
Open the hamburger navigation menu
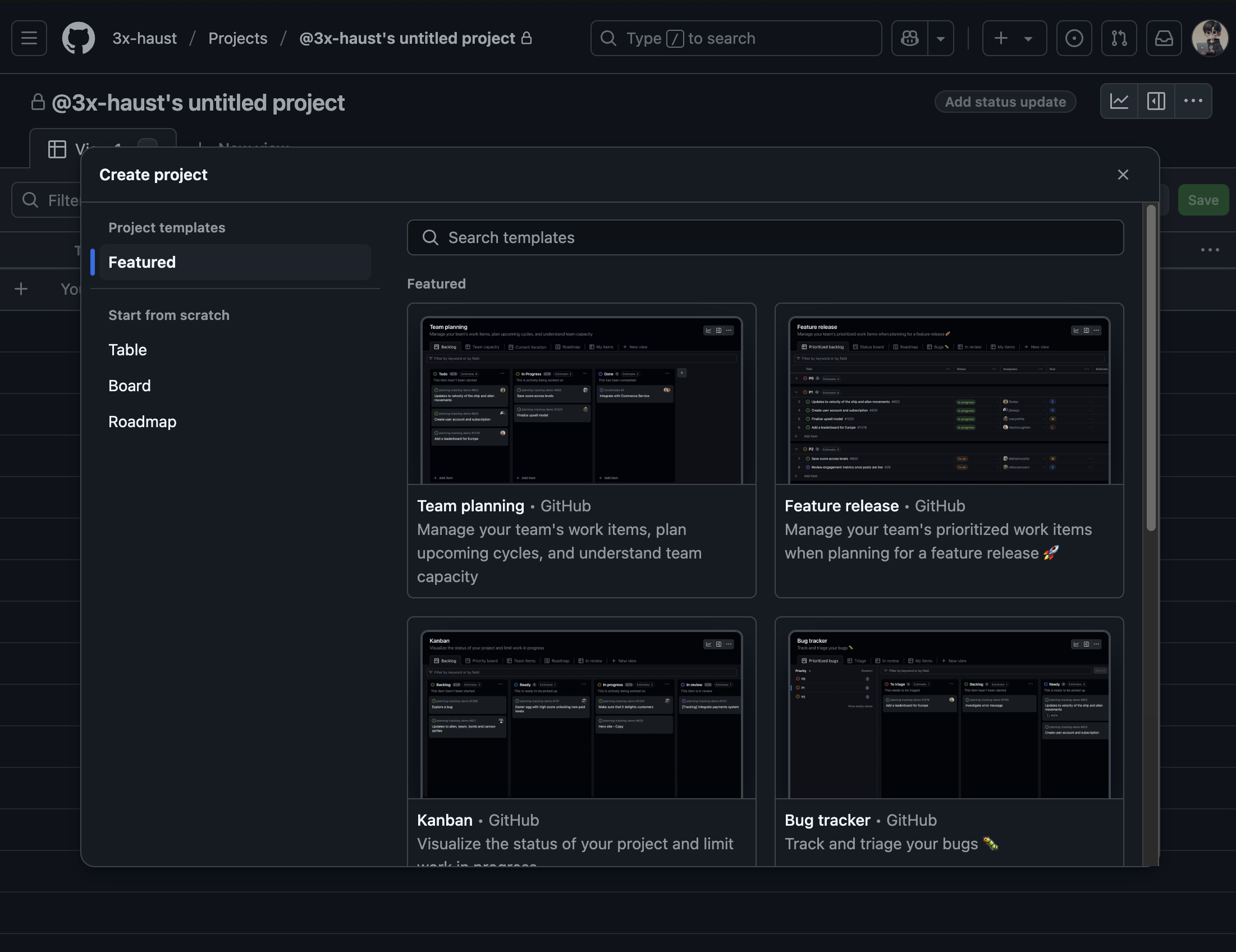[x=29, y=38]
